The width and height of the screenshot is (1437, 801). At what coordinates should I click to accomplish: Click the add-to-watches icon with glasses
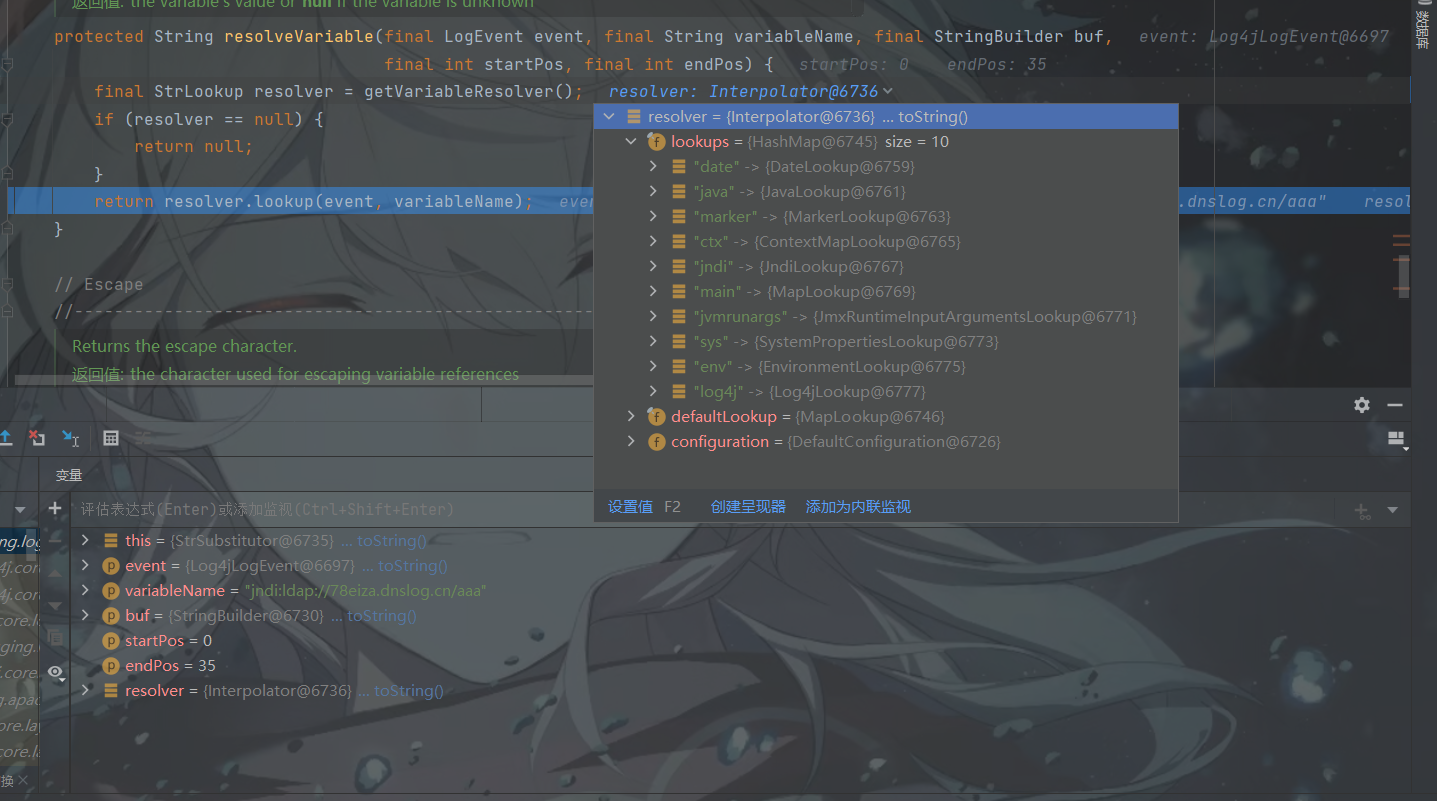click(1362, 510)
